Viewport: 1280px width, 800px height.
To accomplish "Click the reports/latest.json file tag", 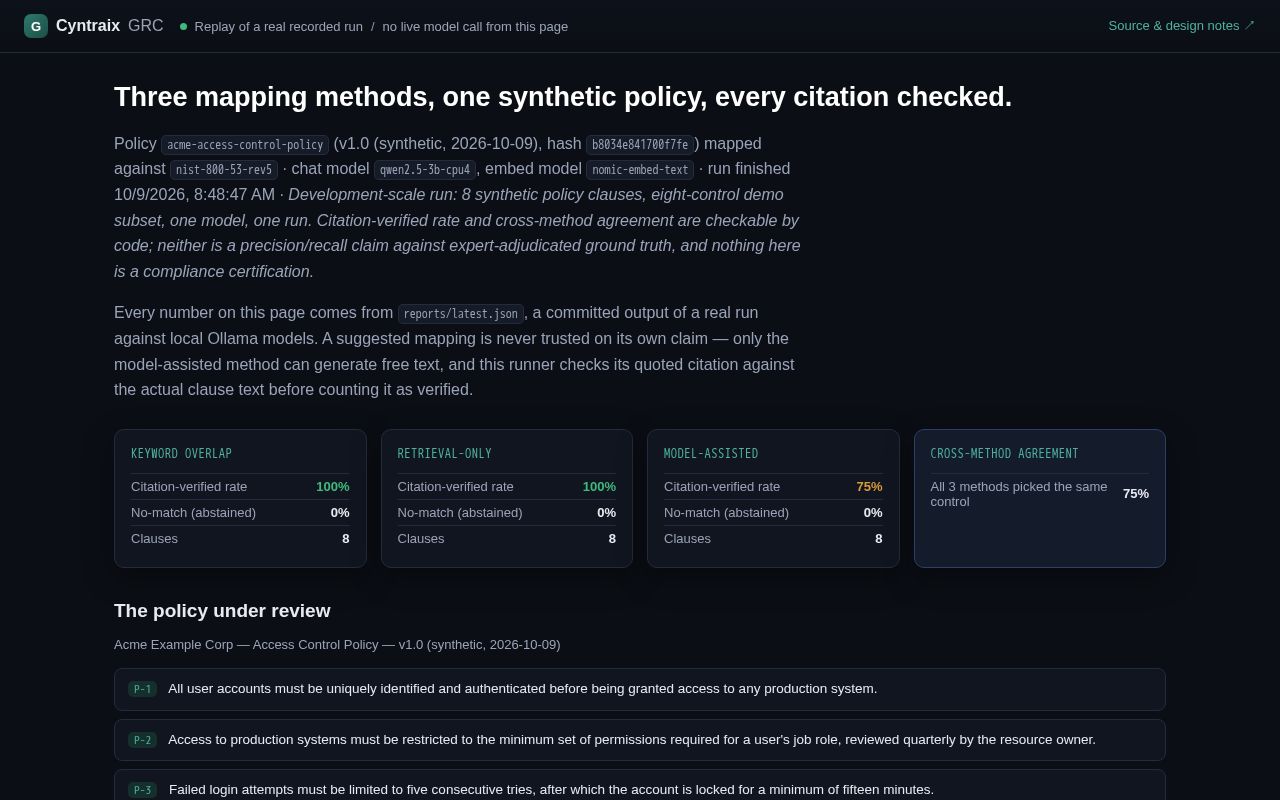I will 461,314.
